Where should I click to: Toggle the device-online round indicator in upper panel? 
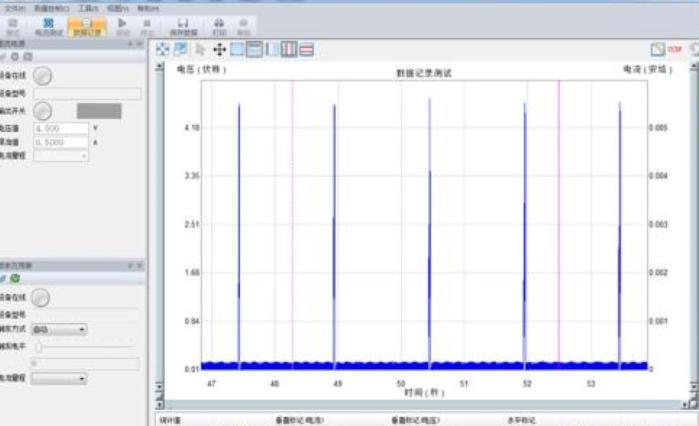(42, 76)
